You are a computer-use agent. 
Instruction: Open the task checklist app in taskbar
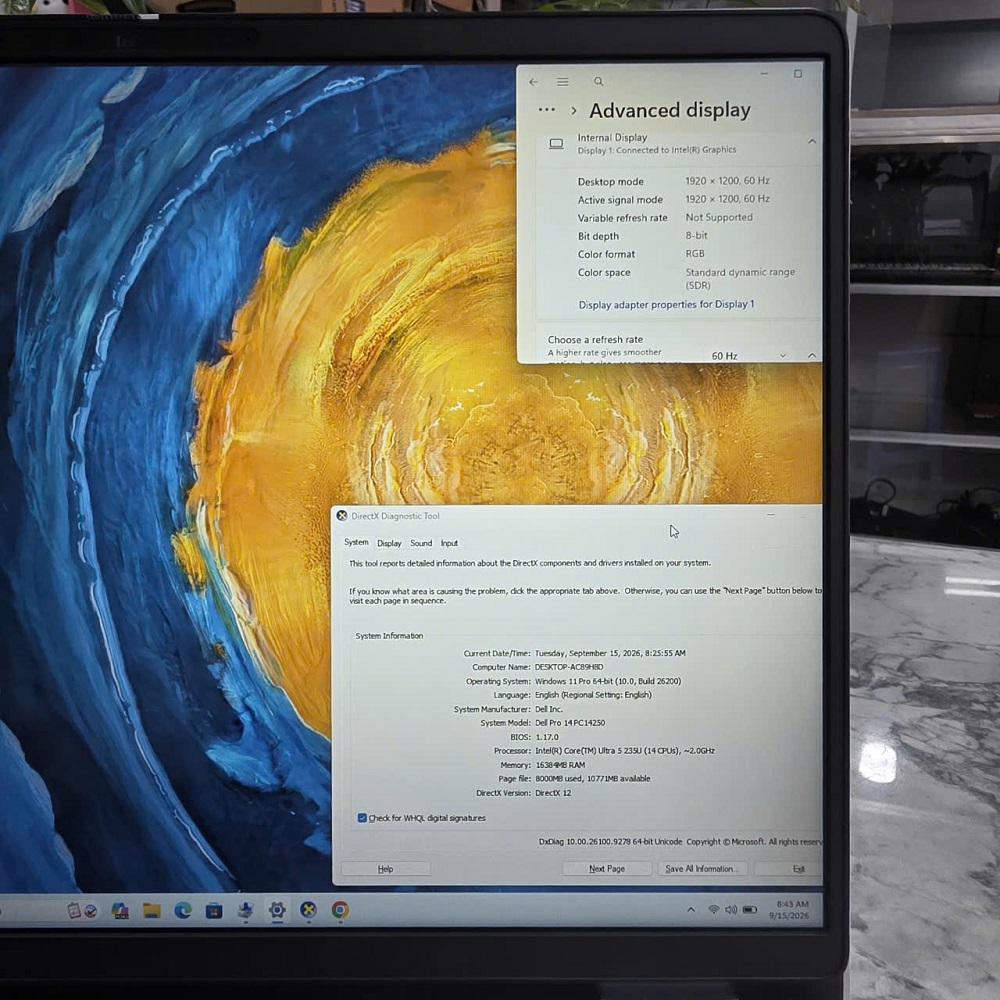click(x=82, y=911)
